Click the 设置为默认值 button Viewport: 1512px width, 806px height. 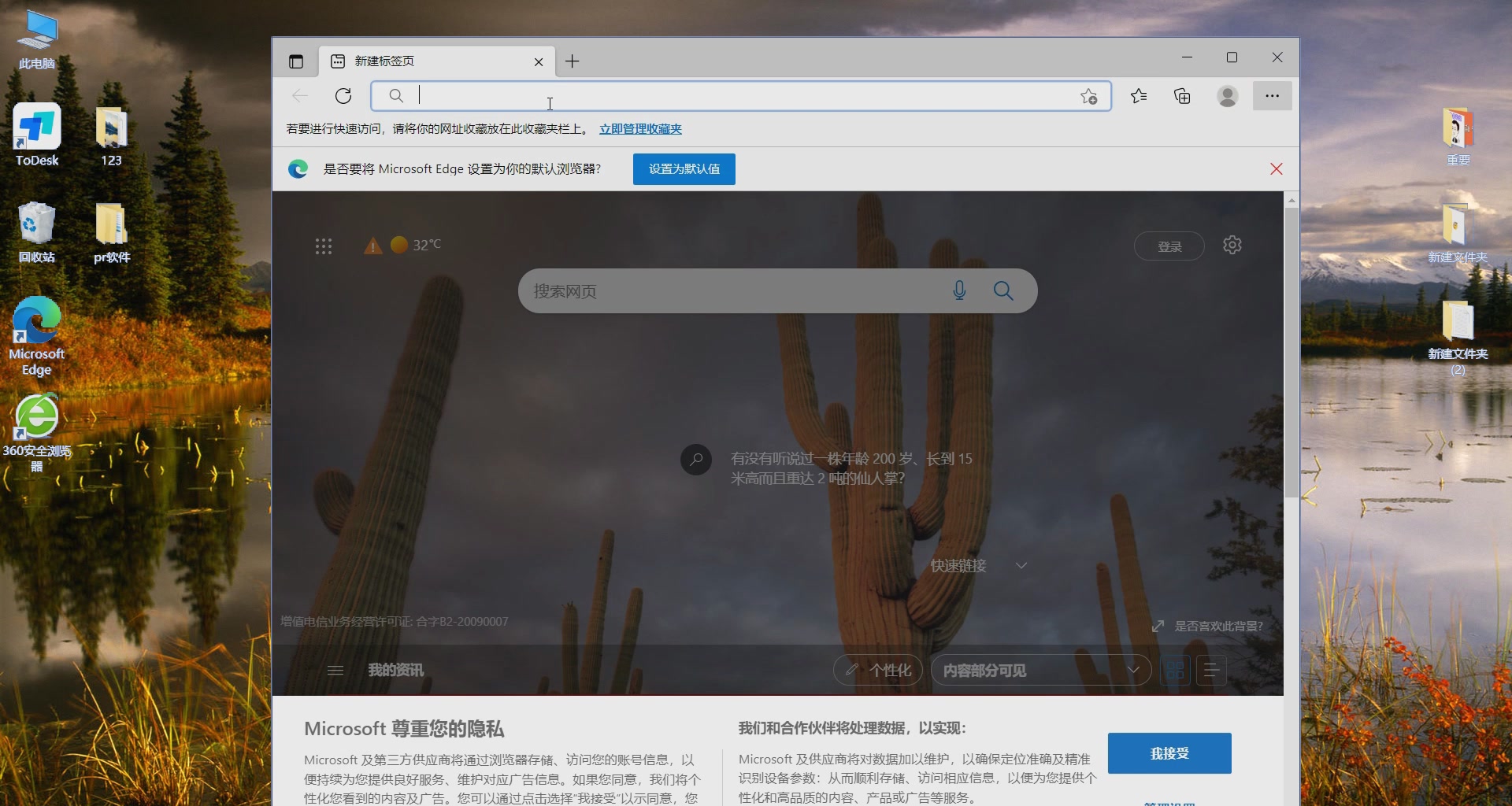point(684,169)
